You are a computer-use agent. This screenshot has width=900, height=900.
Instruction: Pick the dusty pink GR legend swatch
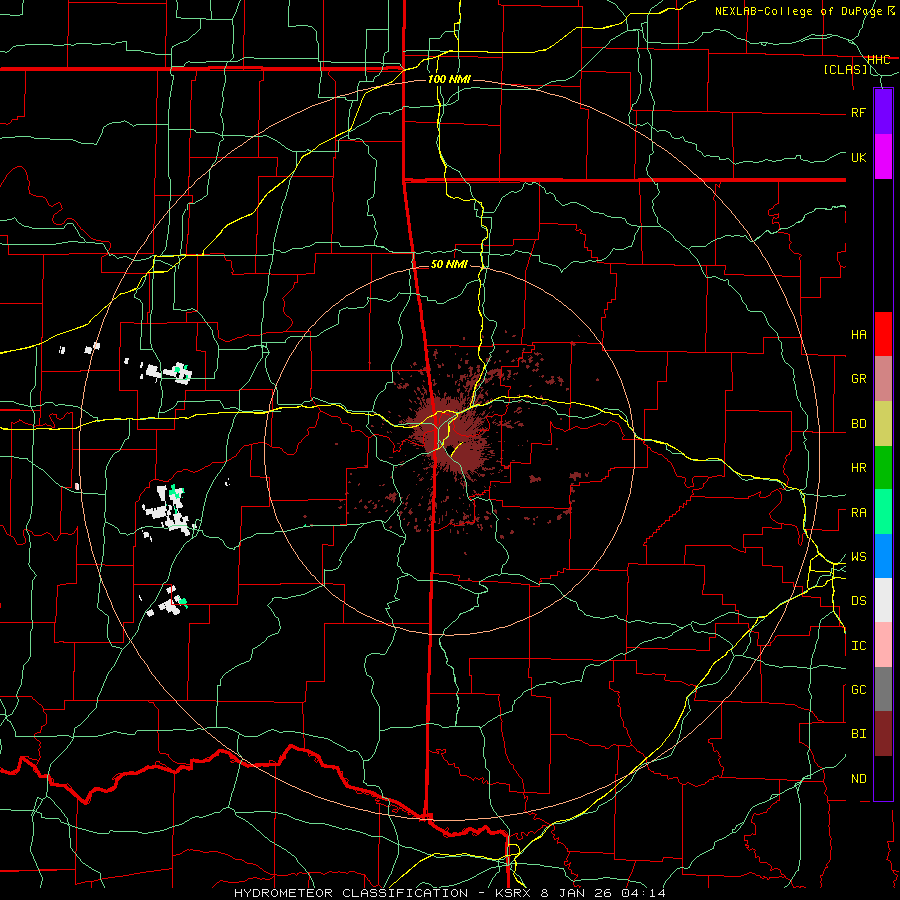883,379
